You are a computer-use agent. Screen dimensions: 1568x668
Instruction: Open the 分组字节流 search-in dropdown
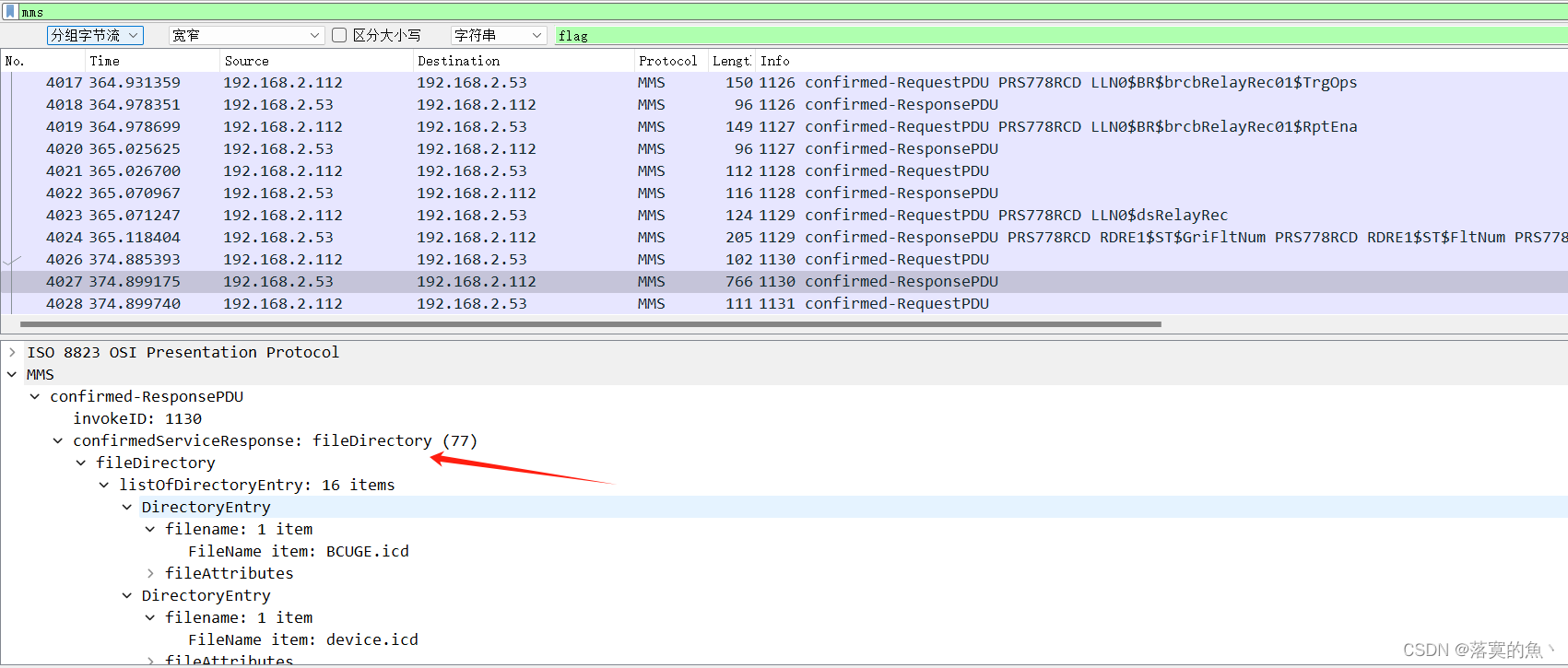(95, 35)
